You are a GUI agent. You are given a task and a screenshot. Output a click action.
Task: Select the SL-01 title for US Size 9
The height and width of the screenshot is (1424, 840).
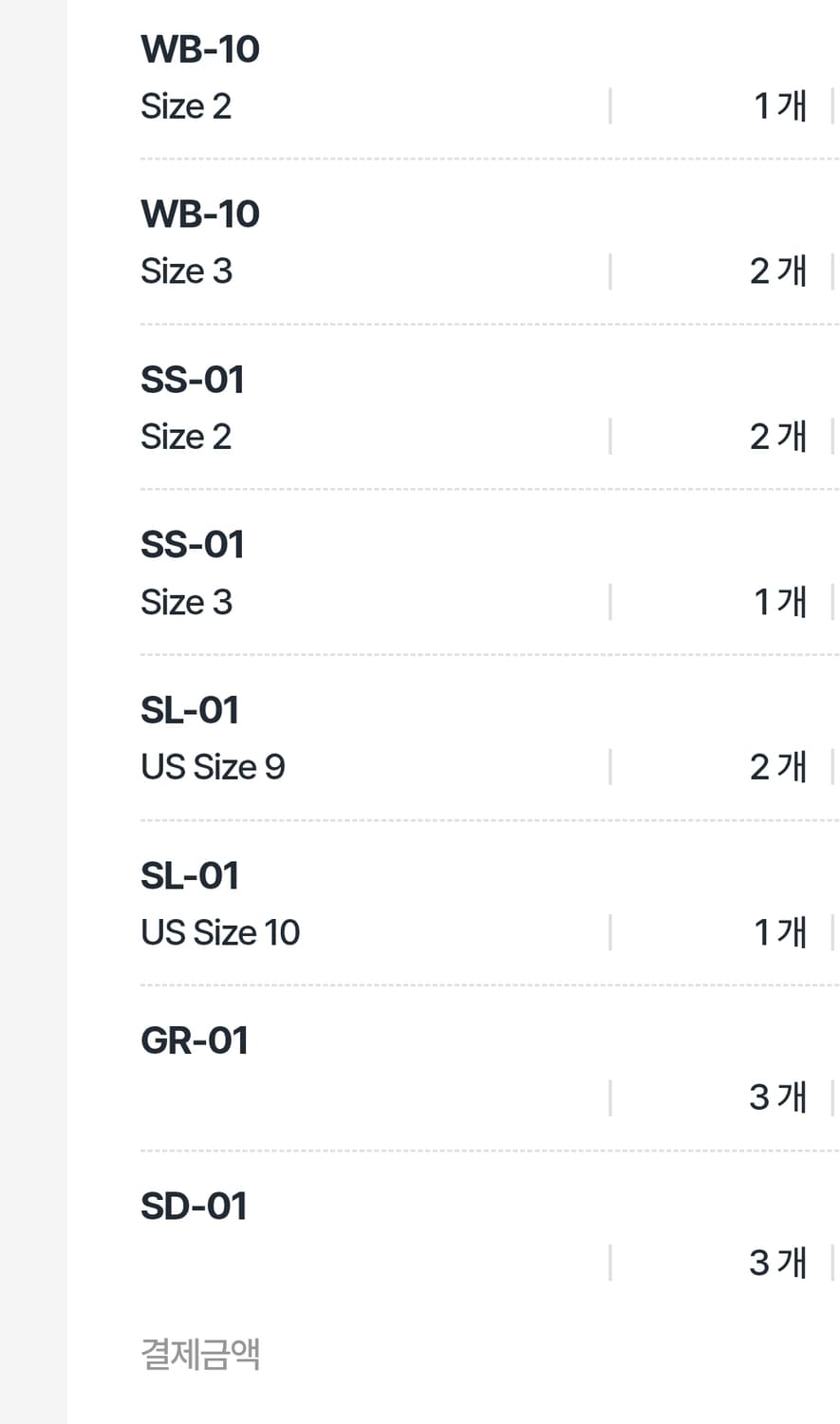coord(190,710)
